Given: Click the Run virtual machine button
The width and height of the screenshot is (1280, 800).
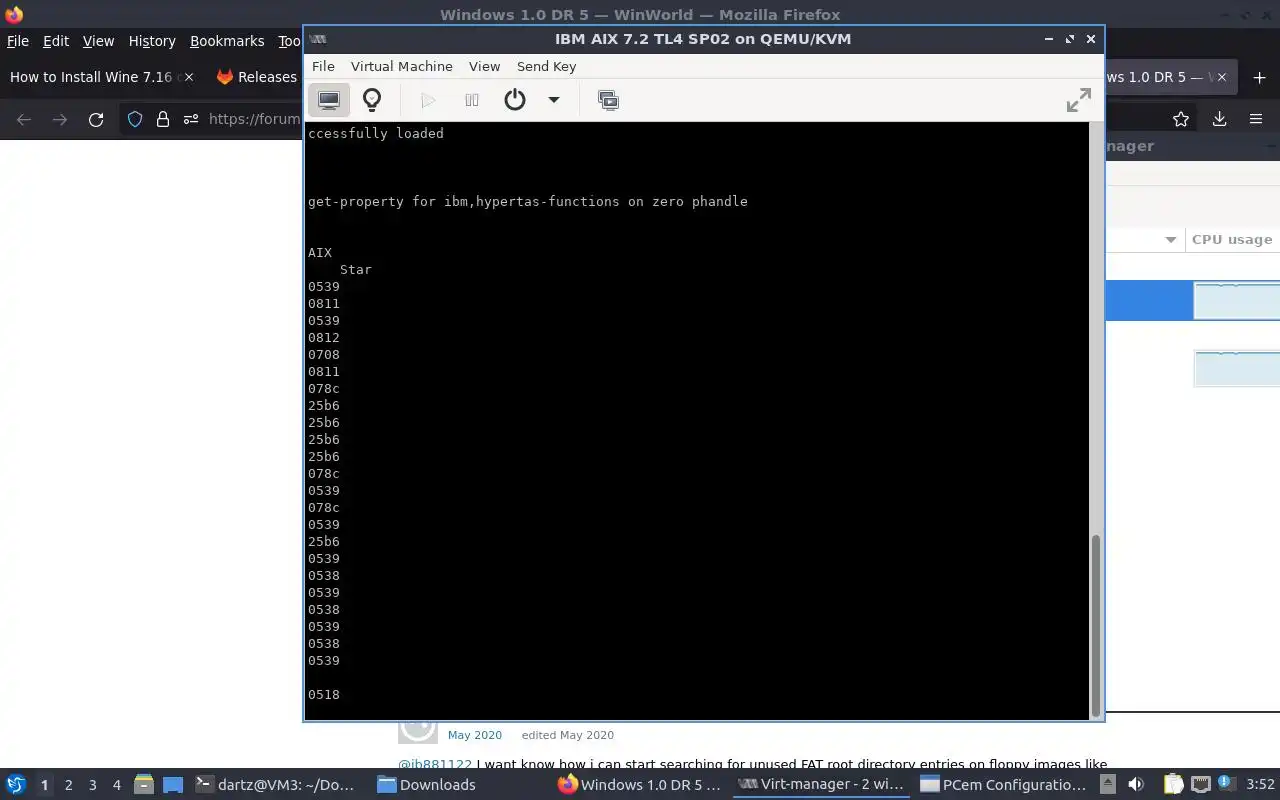Looking at the screenshot, I should click(428, 100).
